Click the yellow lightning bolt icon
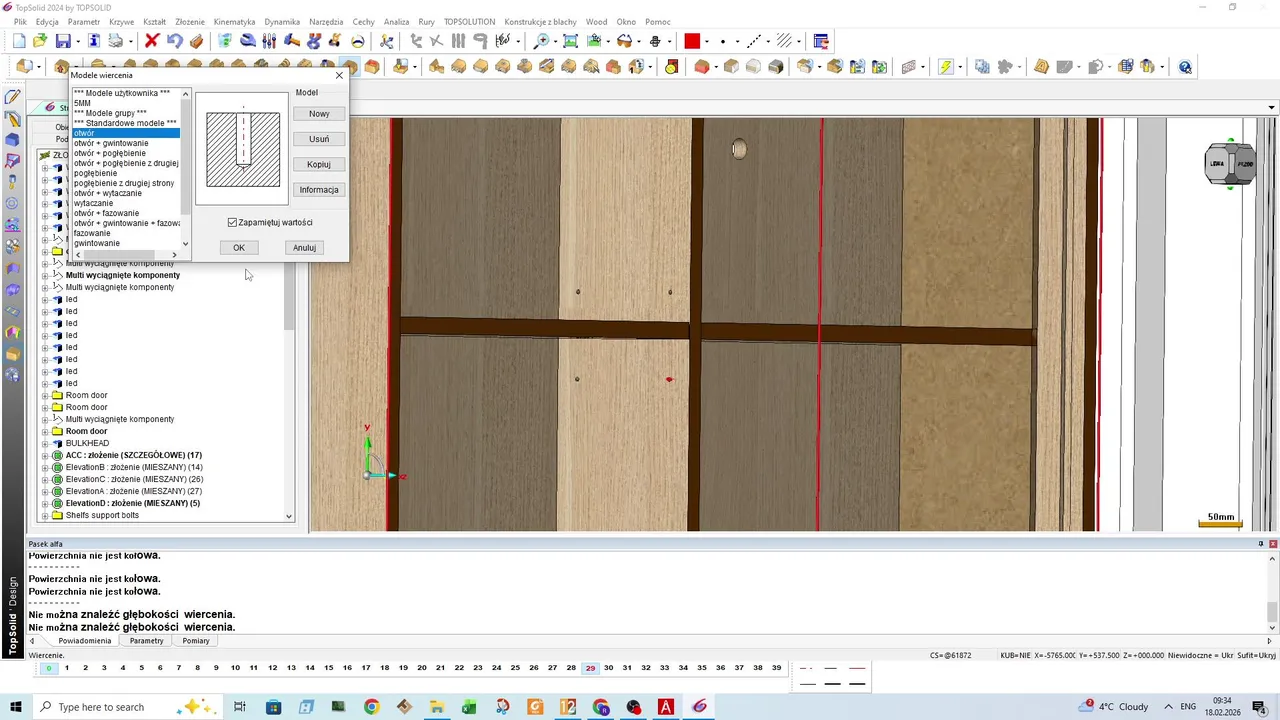Screen dimensions: 1280x720 click(946, 67)
